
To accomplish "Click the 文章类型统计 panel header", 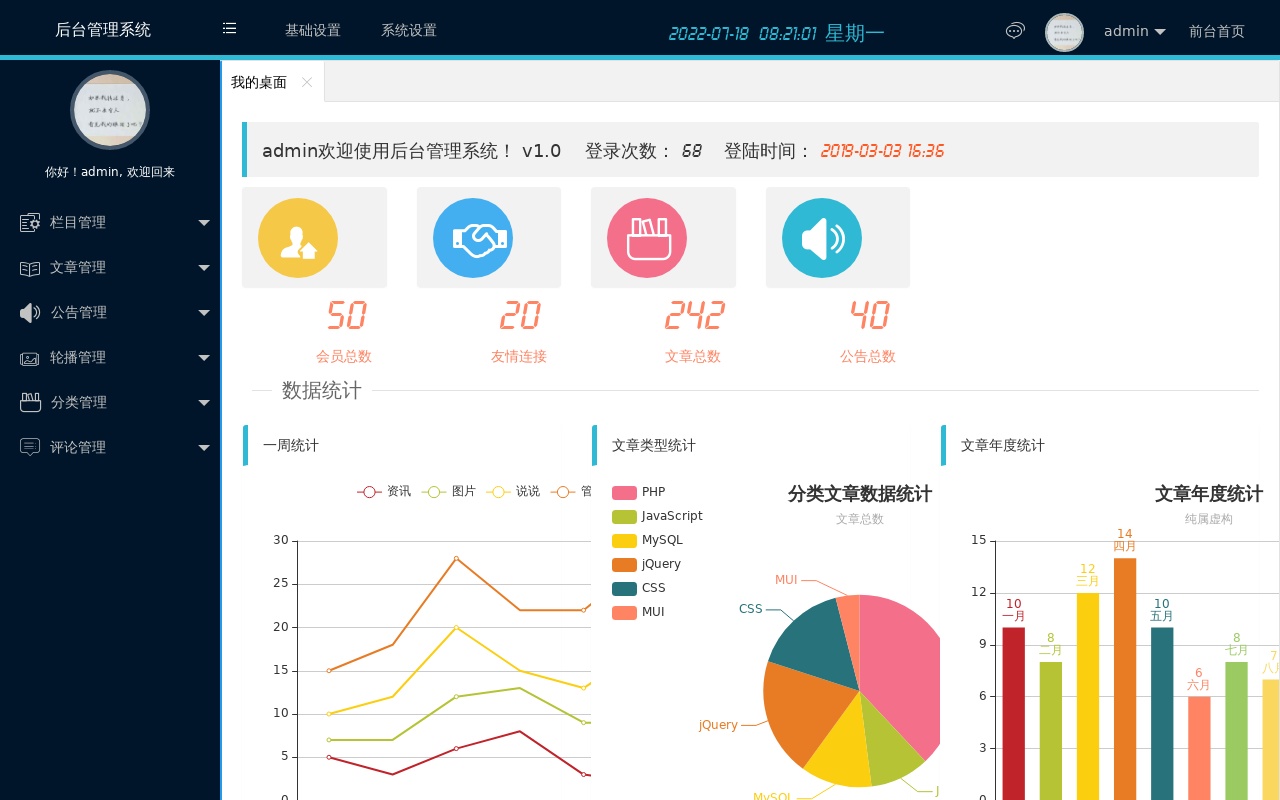I will [766, 445].
